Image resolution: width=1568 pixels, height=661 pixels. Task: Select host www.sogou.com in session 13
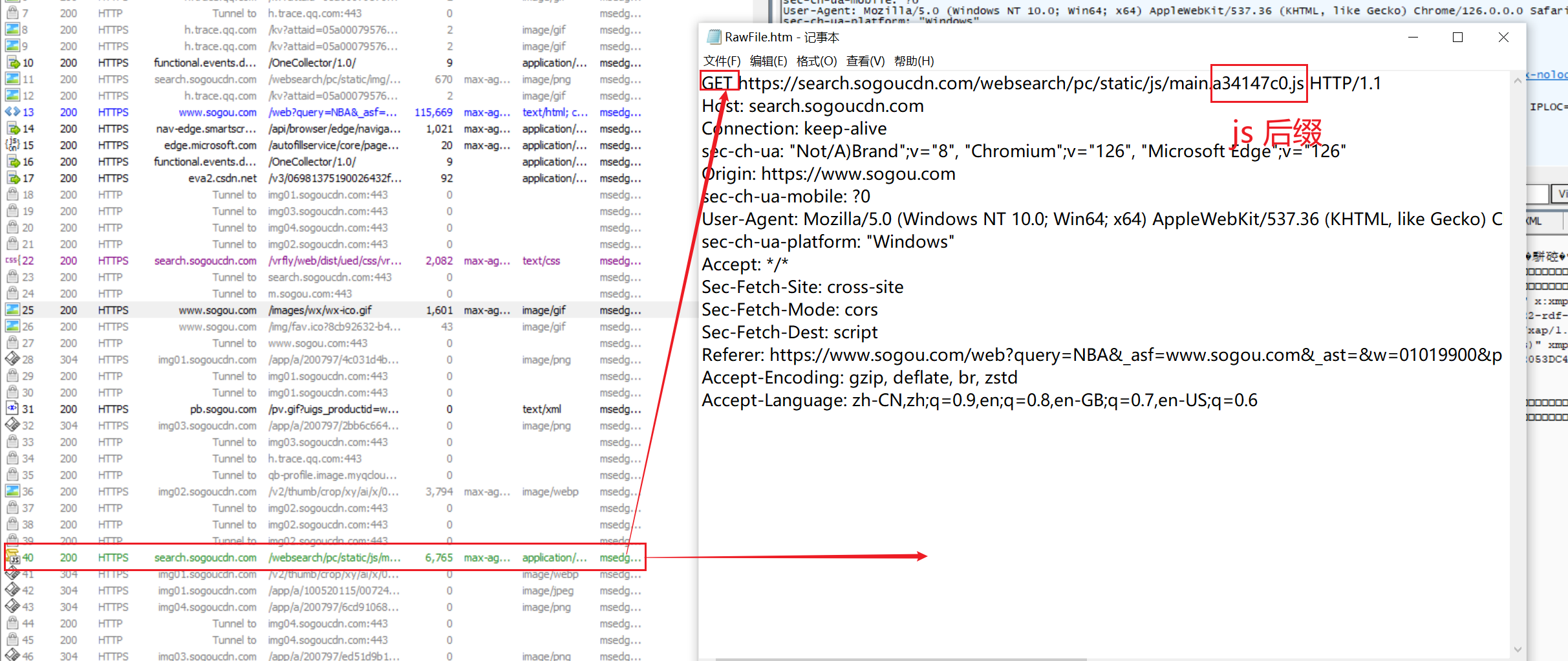[x=217, y=112]
